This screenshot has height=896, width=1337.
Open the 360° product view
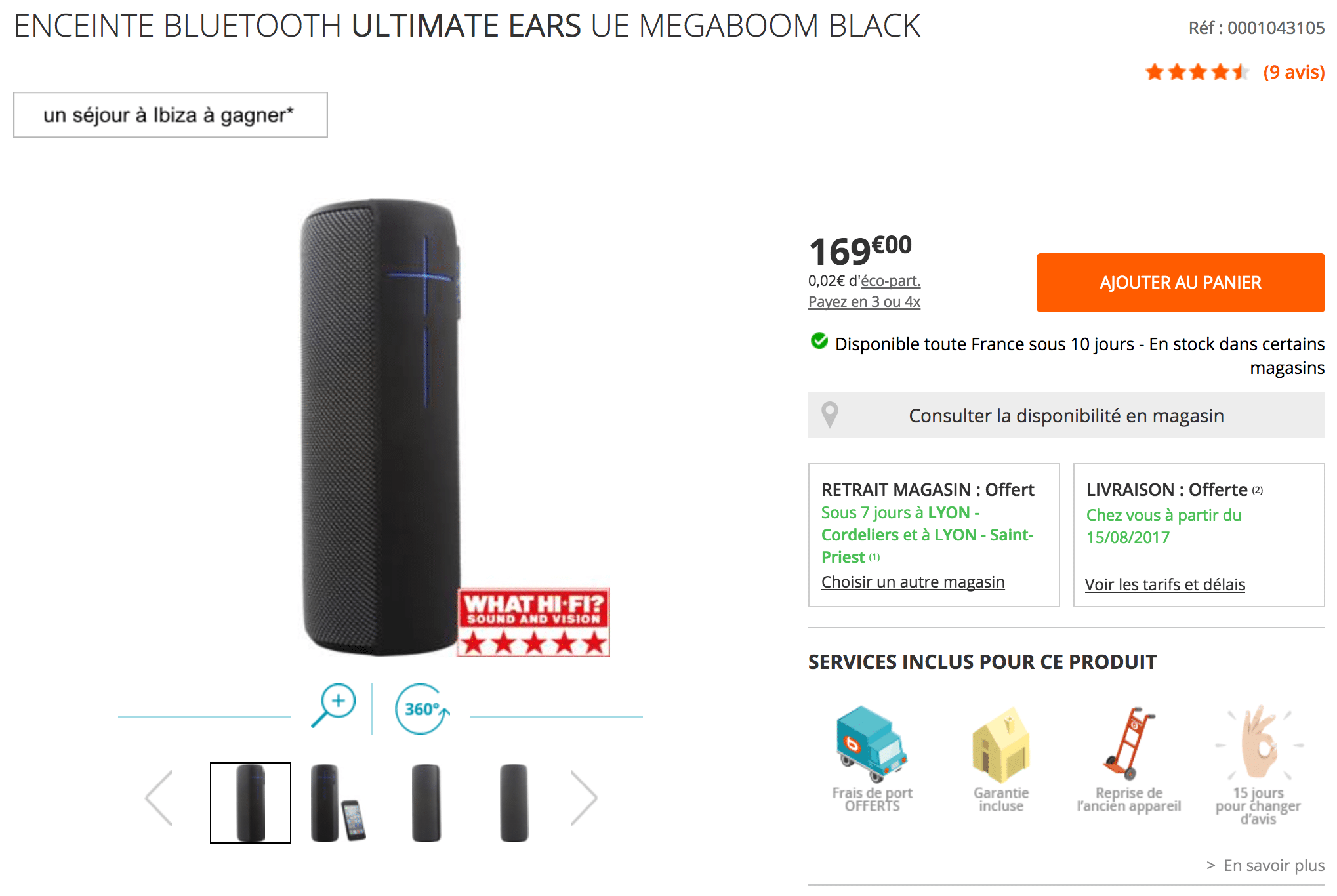422,708
